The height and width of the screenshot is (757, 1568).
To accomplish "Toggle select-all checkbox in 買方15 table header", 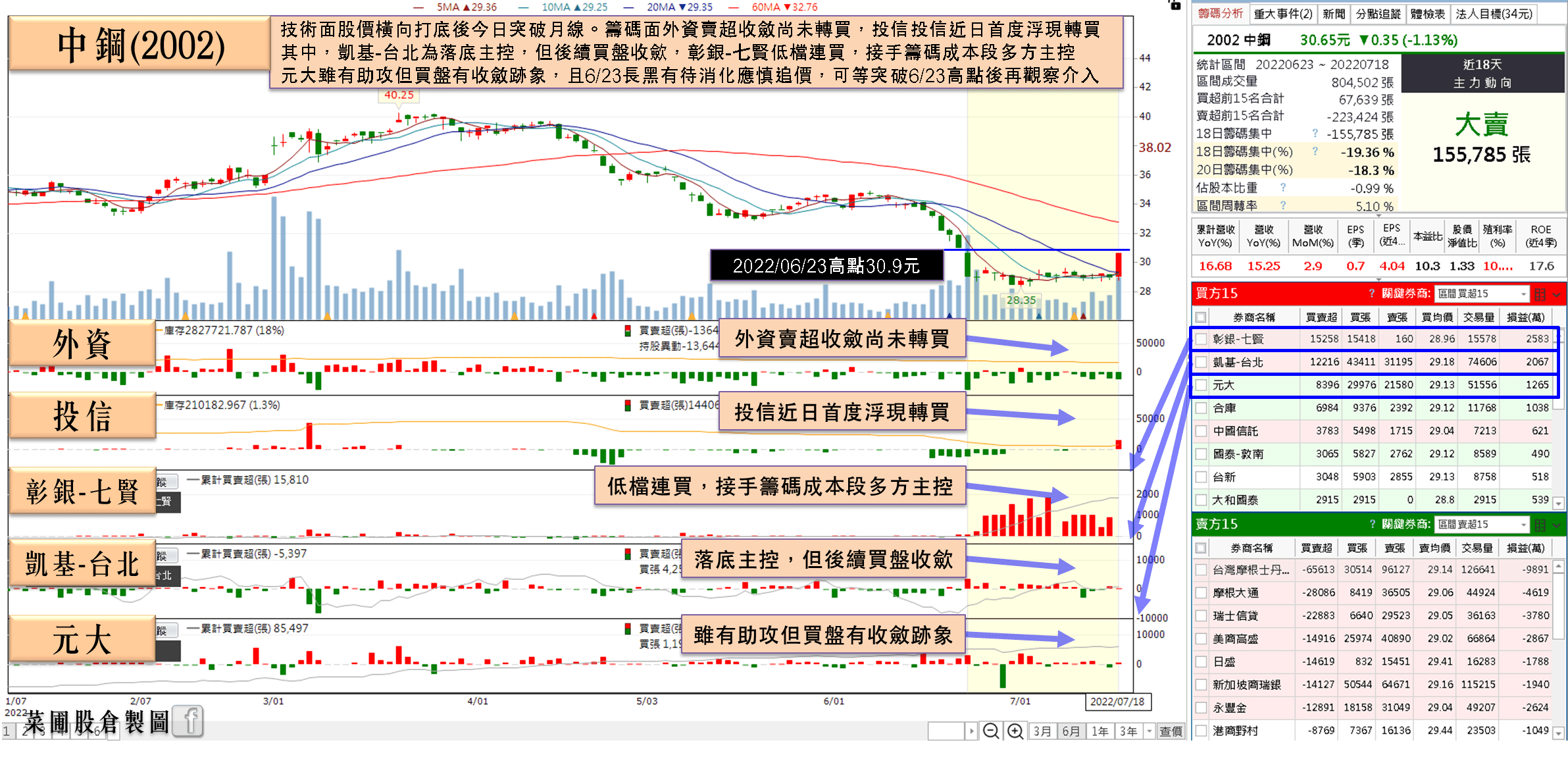I will (1201, 317).
